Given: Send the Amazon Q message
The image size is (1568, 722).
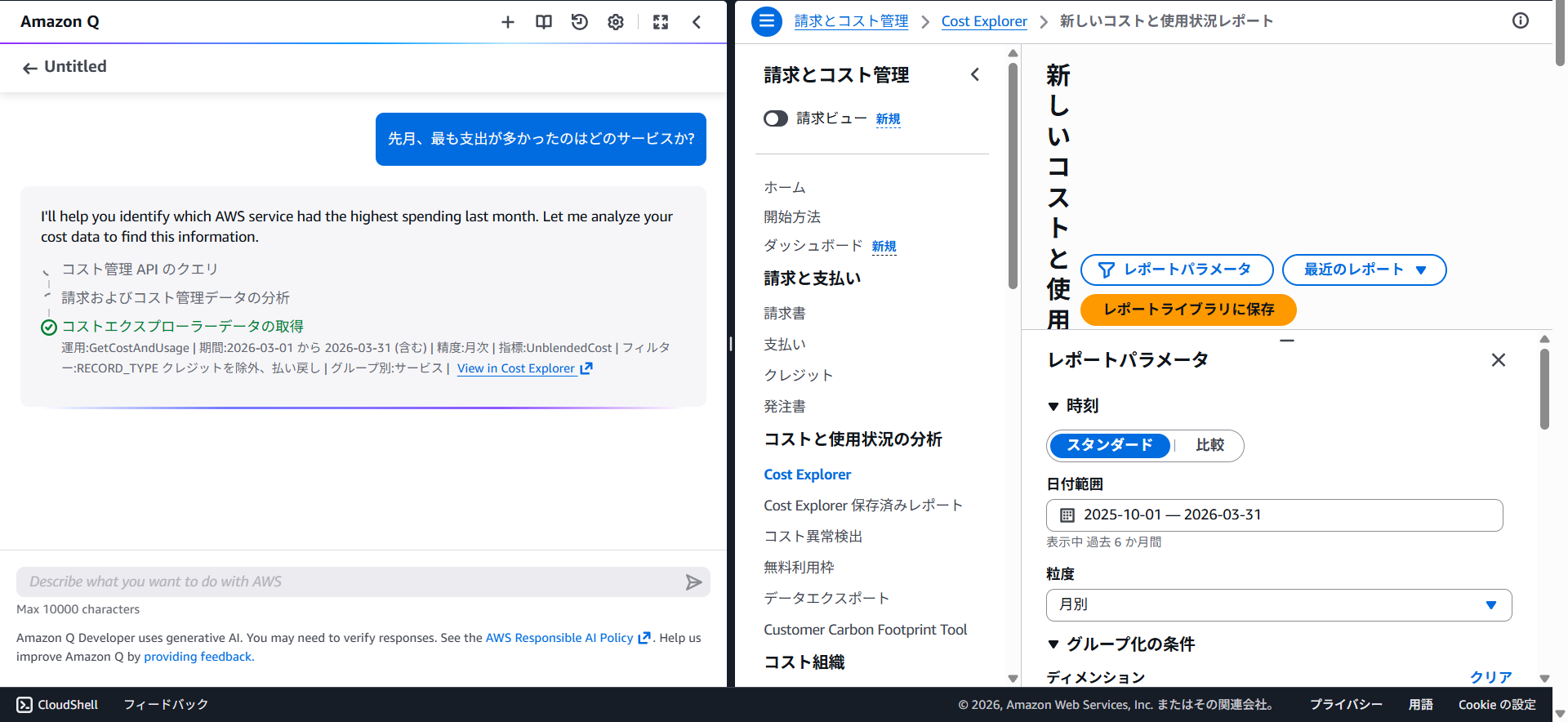Looking at the screenshot, I should (693, 582).
